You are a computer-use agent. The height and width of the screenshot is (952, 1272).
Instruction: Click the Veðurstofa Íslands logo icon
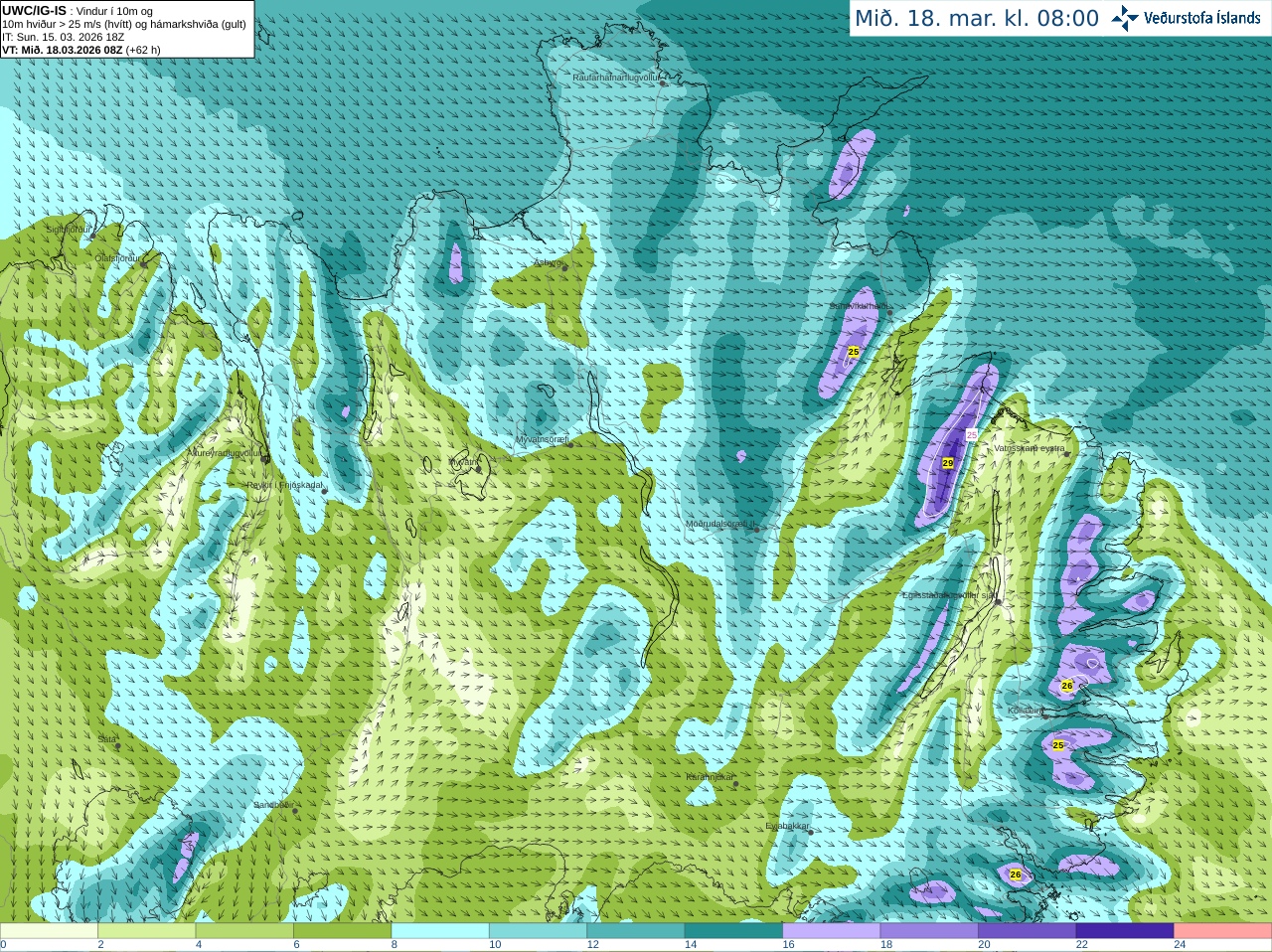click(1125, 18)
